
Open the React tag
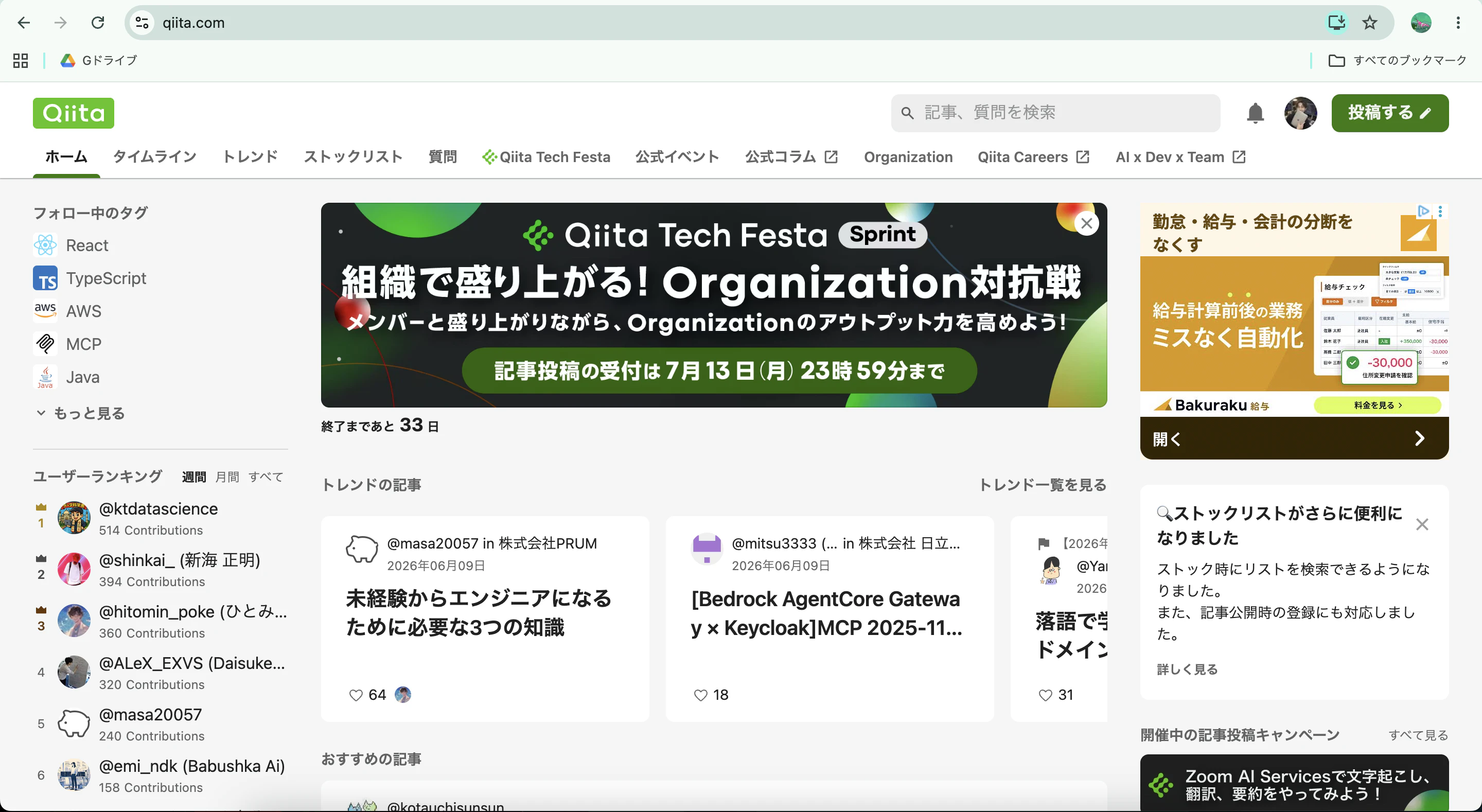coord(71,245)
